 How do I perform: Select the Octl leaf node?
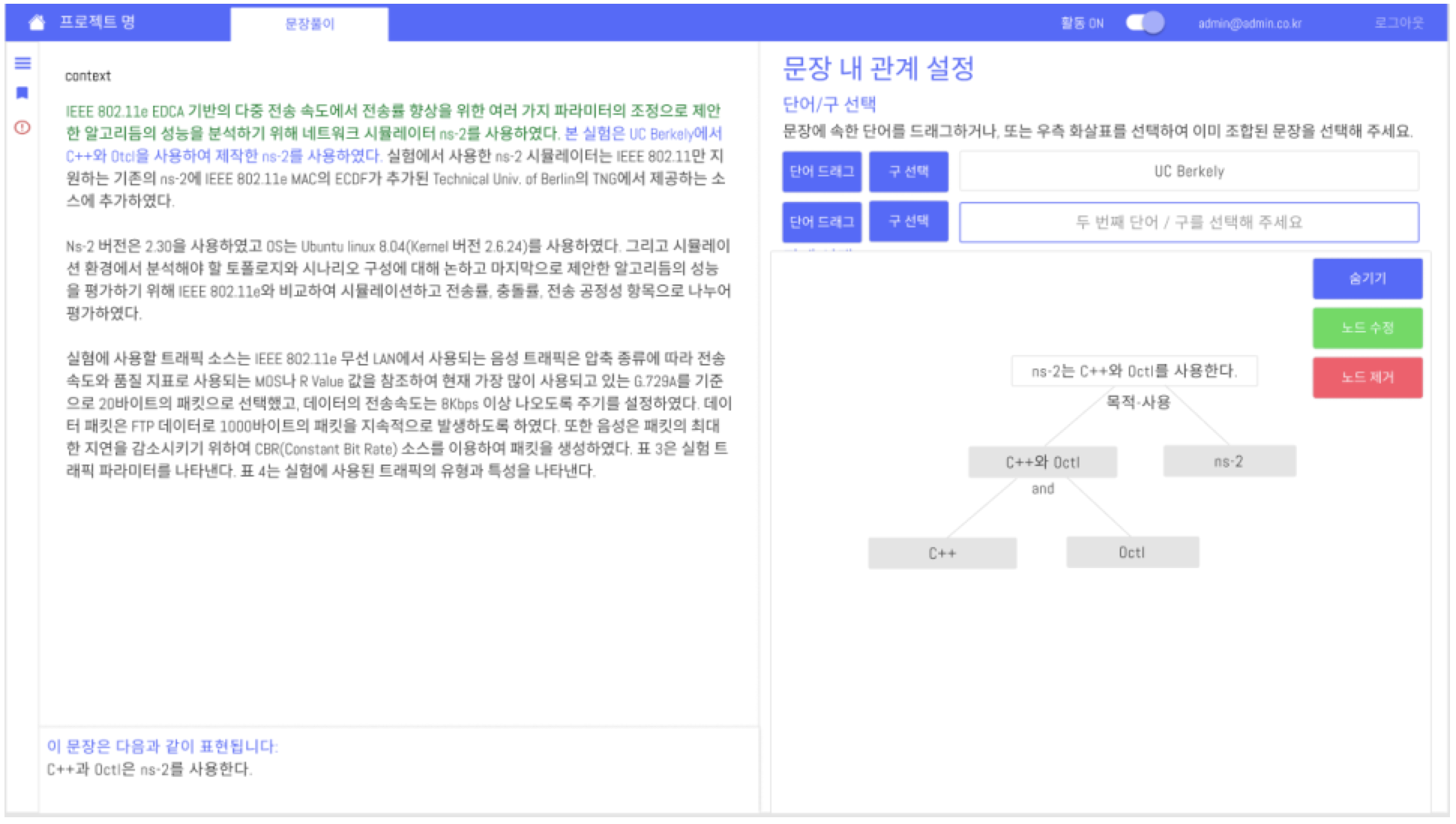[1132, 552]
